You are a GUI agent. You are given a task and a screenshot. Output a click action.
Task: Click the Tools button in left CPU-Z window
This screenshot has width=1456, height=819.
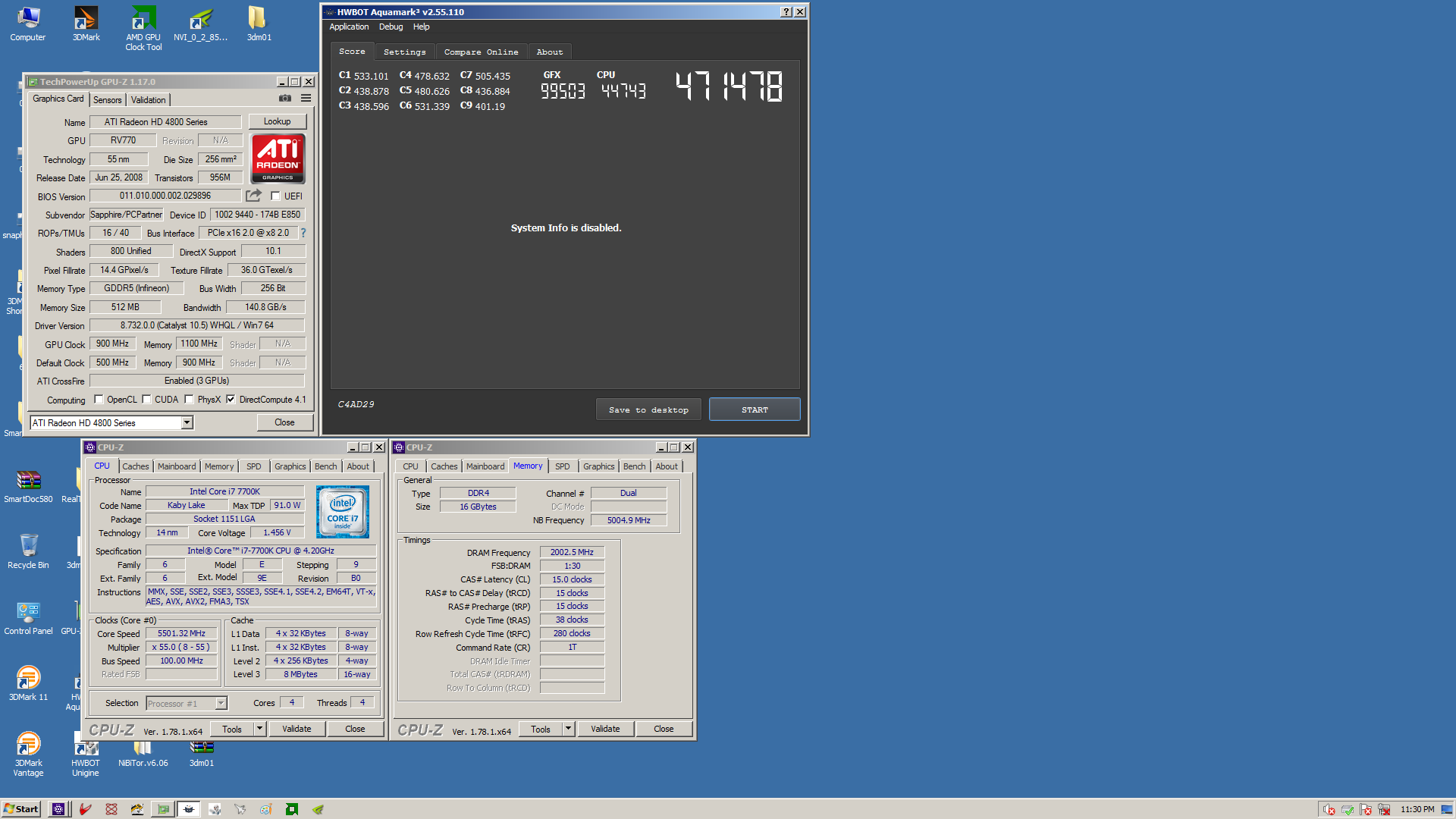(232, 729)
